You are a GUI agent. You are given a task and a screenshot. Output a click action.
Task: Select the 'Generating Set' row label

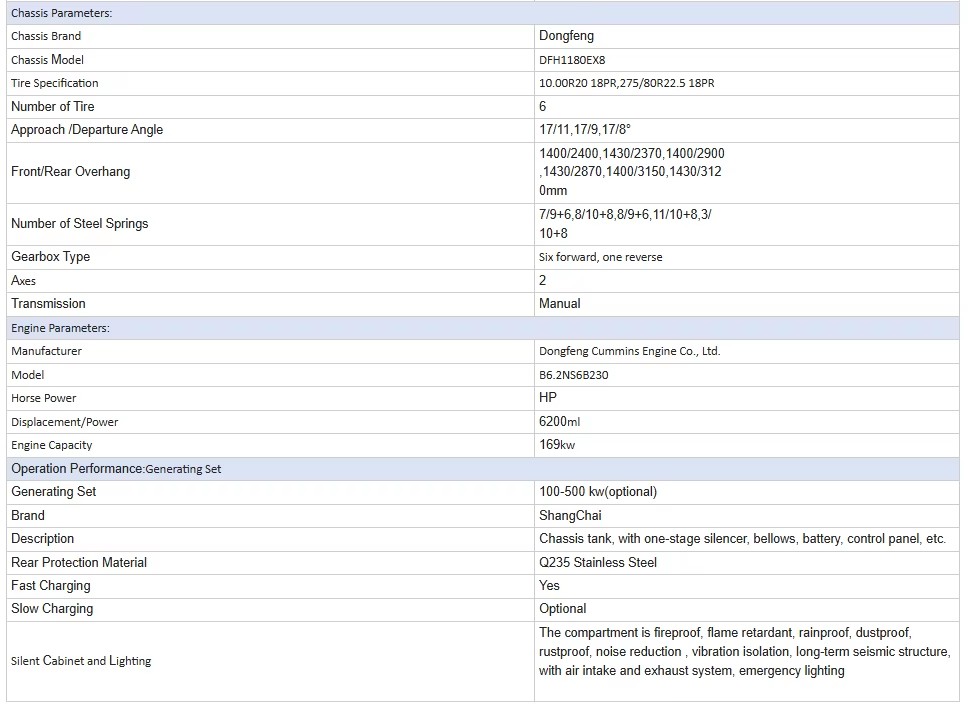click(x=54, y=492)
